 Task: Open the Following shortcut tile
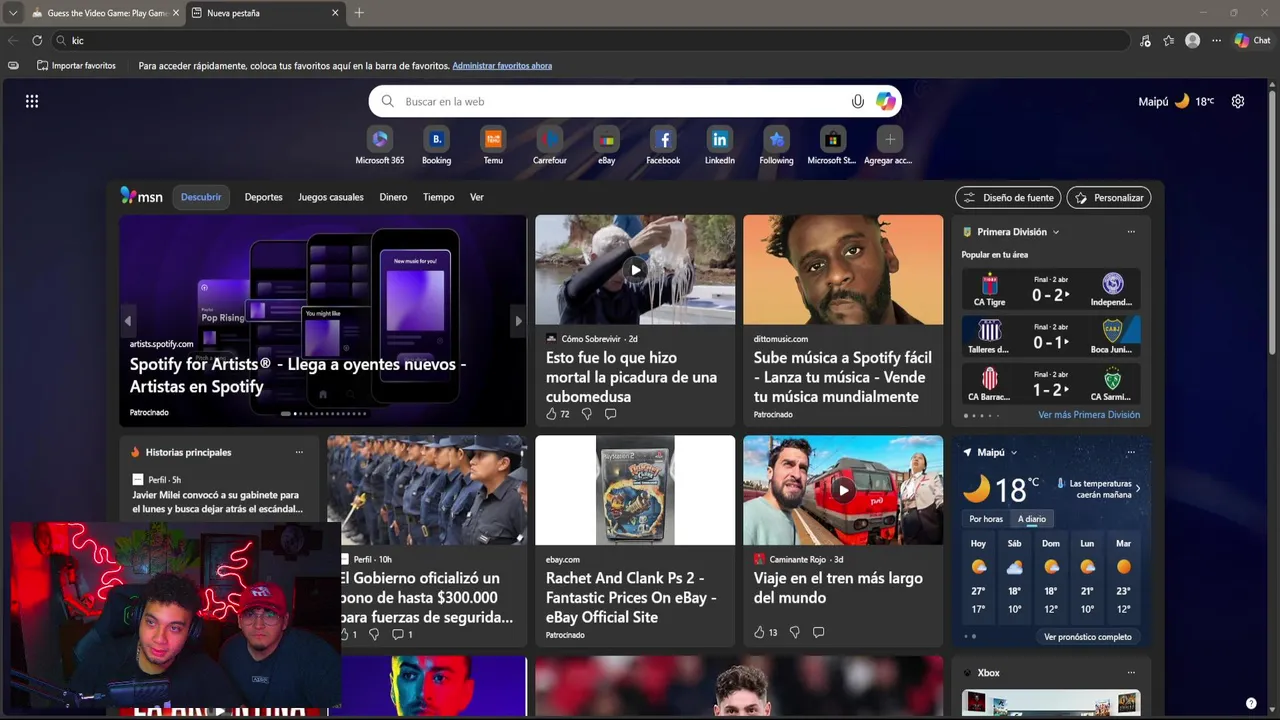click(x=776, y=146)
